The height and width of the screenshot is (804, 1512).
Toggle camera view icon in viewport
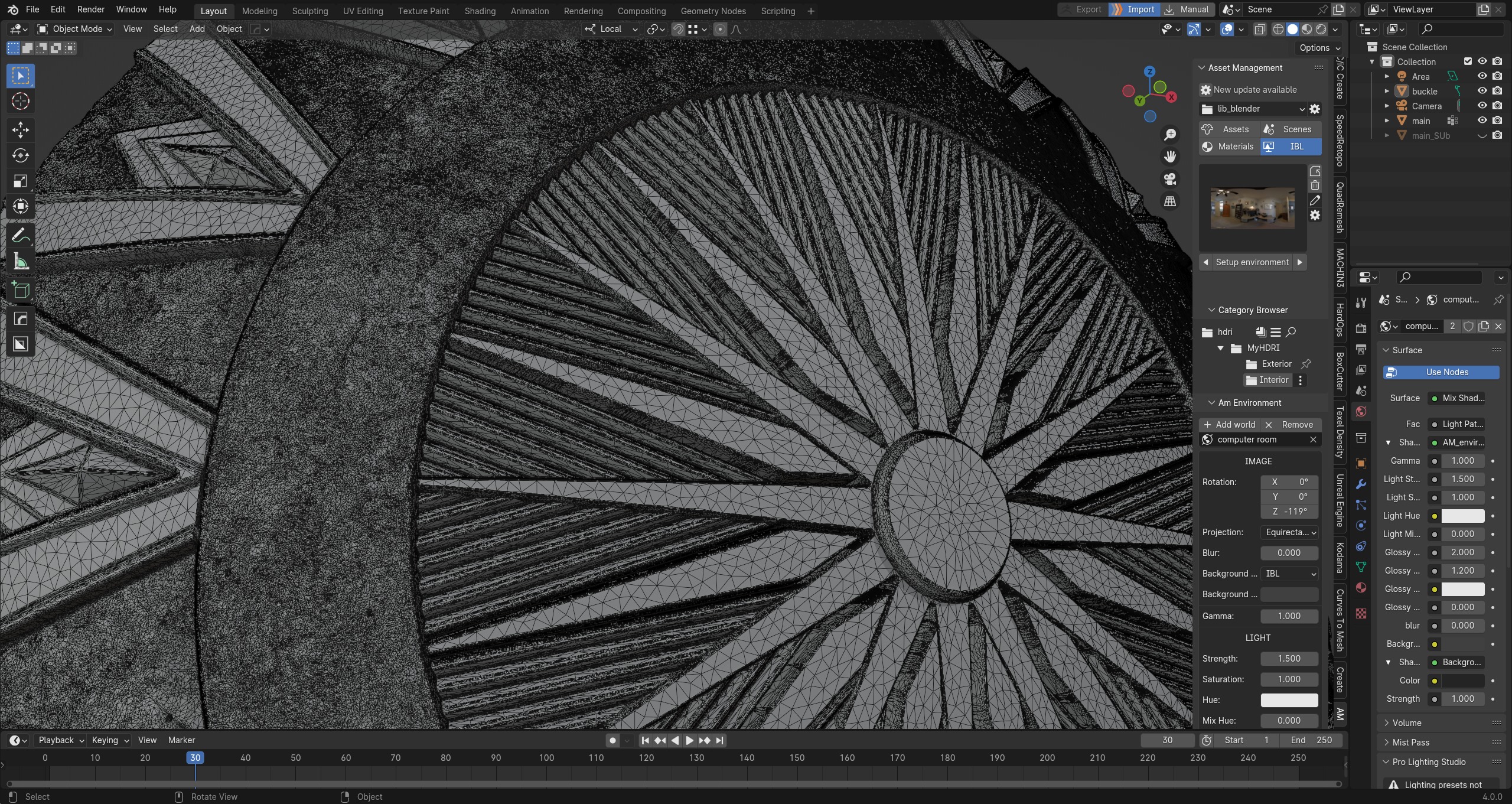(1169, 179)
